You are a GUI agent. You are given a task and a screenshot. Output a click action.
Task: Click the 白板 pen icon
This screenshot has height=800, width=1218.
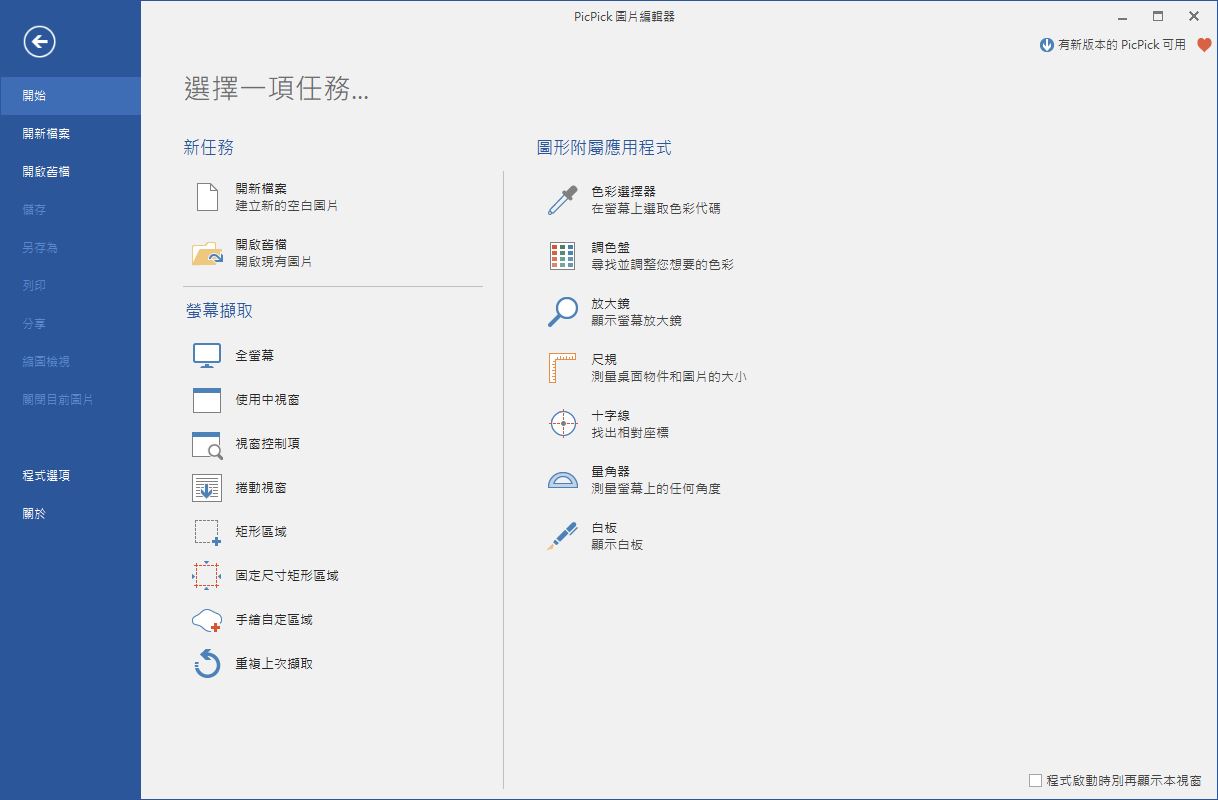[563, 535]
